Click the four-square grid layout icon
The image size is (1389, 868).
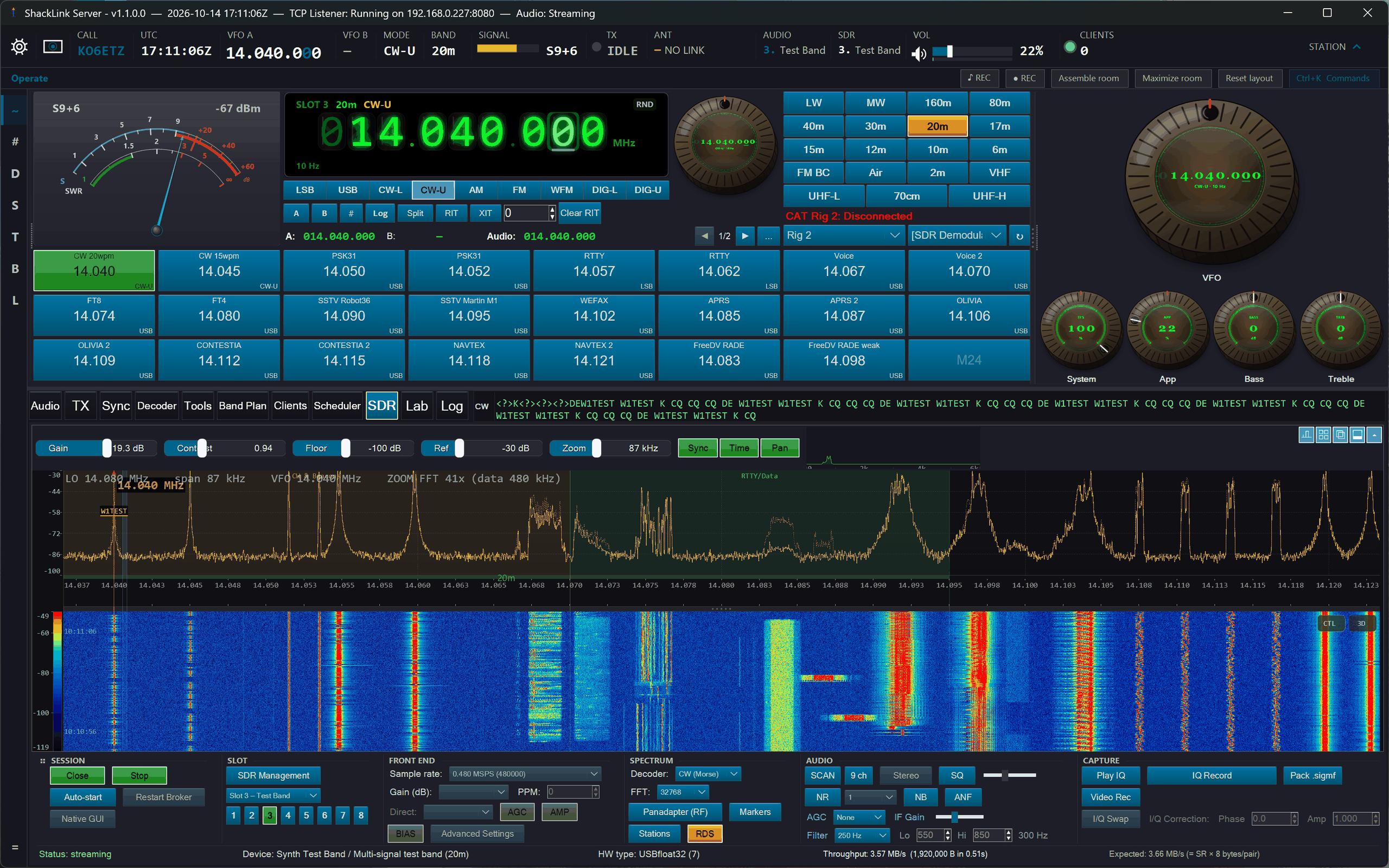[x=1323, y=435]
